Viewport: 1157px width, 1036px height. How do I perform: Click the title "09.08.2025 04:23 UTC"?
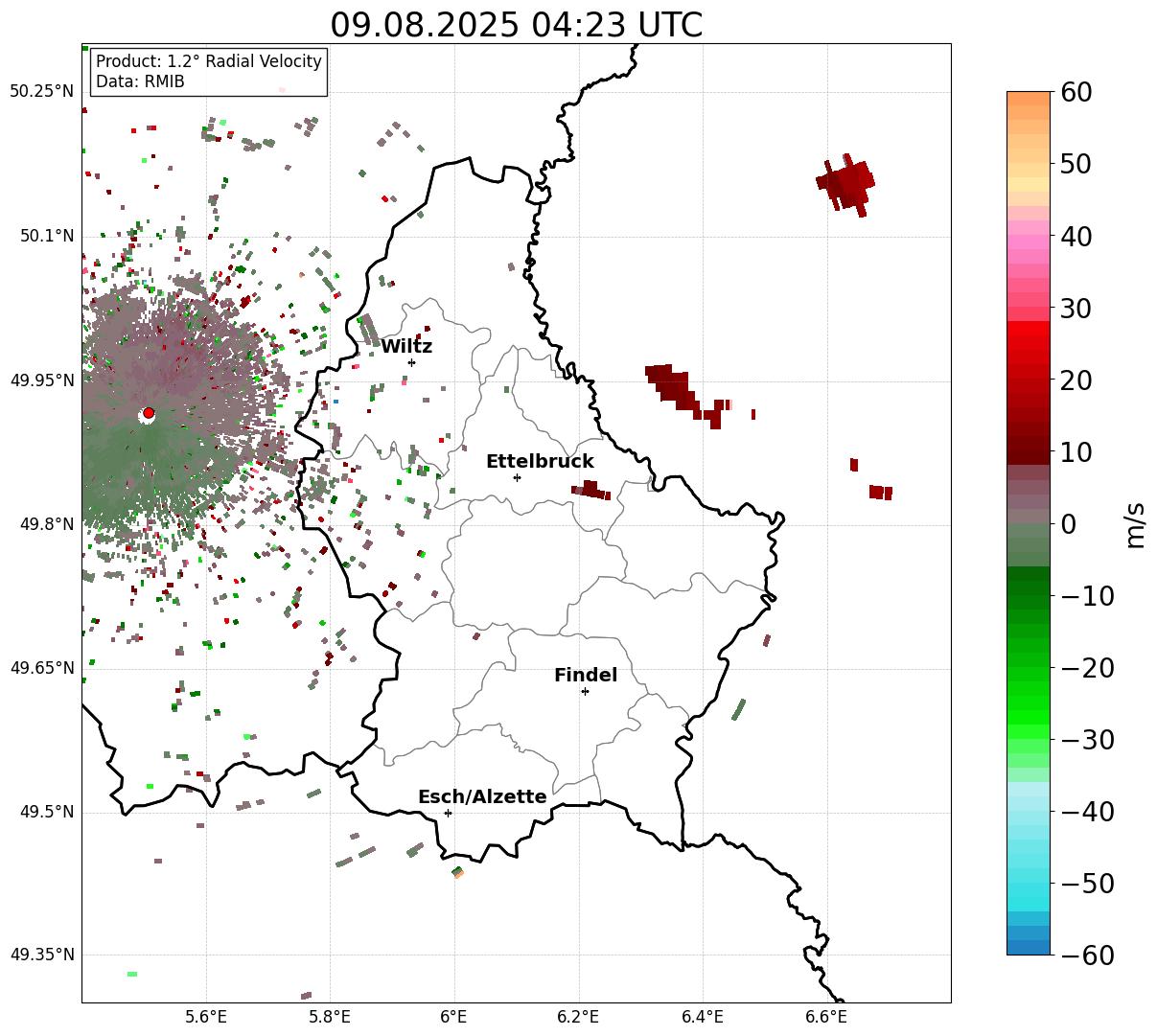pos(516,25)
